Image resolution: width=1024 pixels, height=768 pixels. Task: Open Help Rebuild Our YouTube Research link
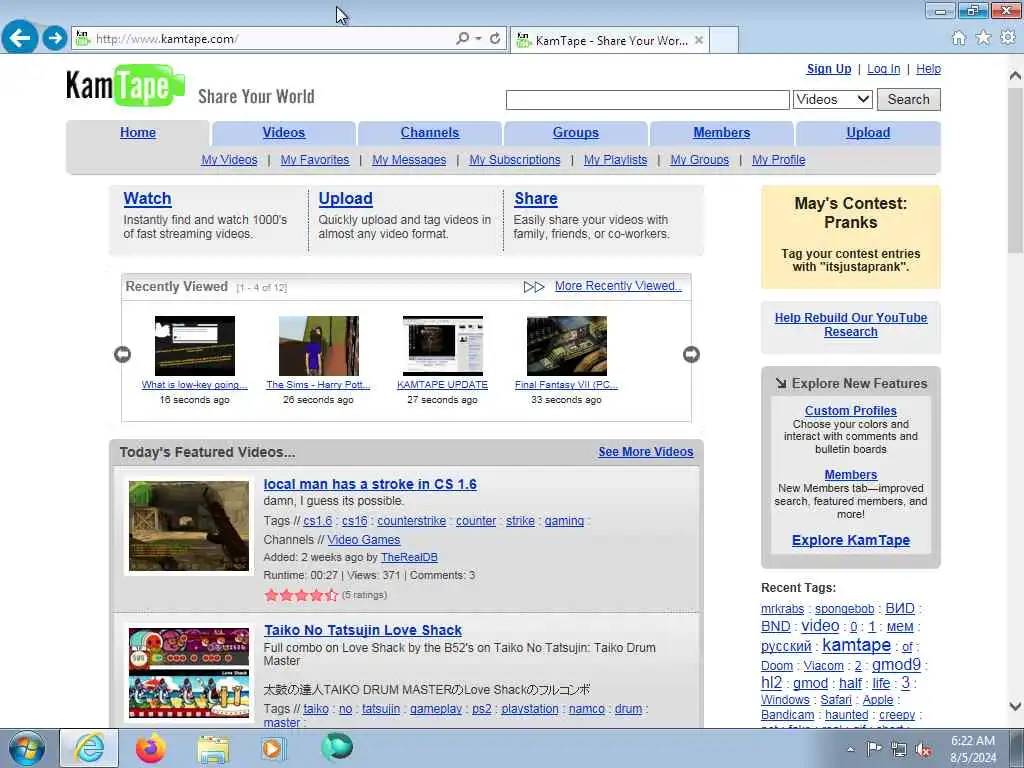tap(850, 325)
